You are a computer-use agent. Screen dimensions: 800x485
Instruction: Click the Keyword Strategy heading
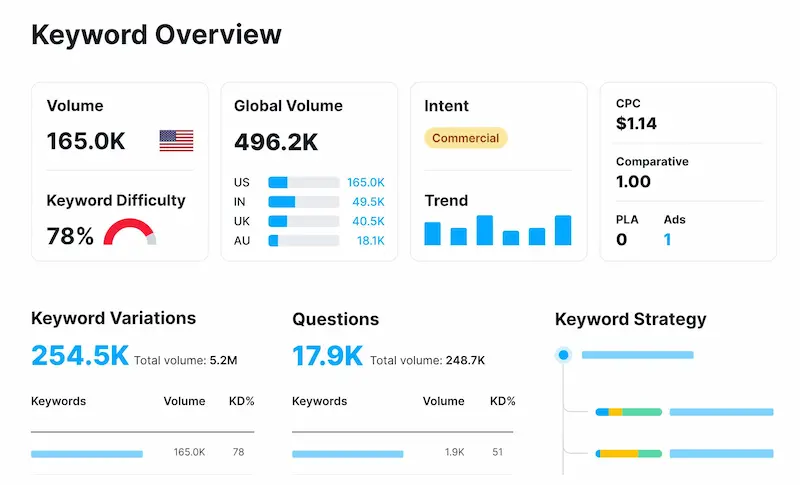click(x=631, y=319)
